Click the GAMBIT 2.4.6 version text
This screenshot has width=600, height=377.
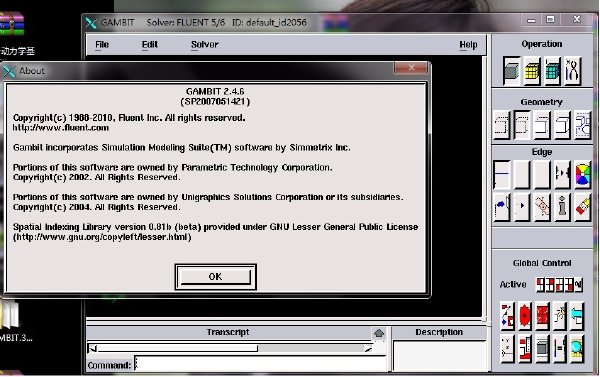click(x=215, y=91)
